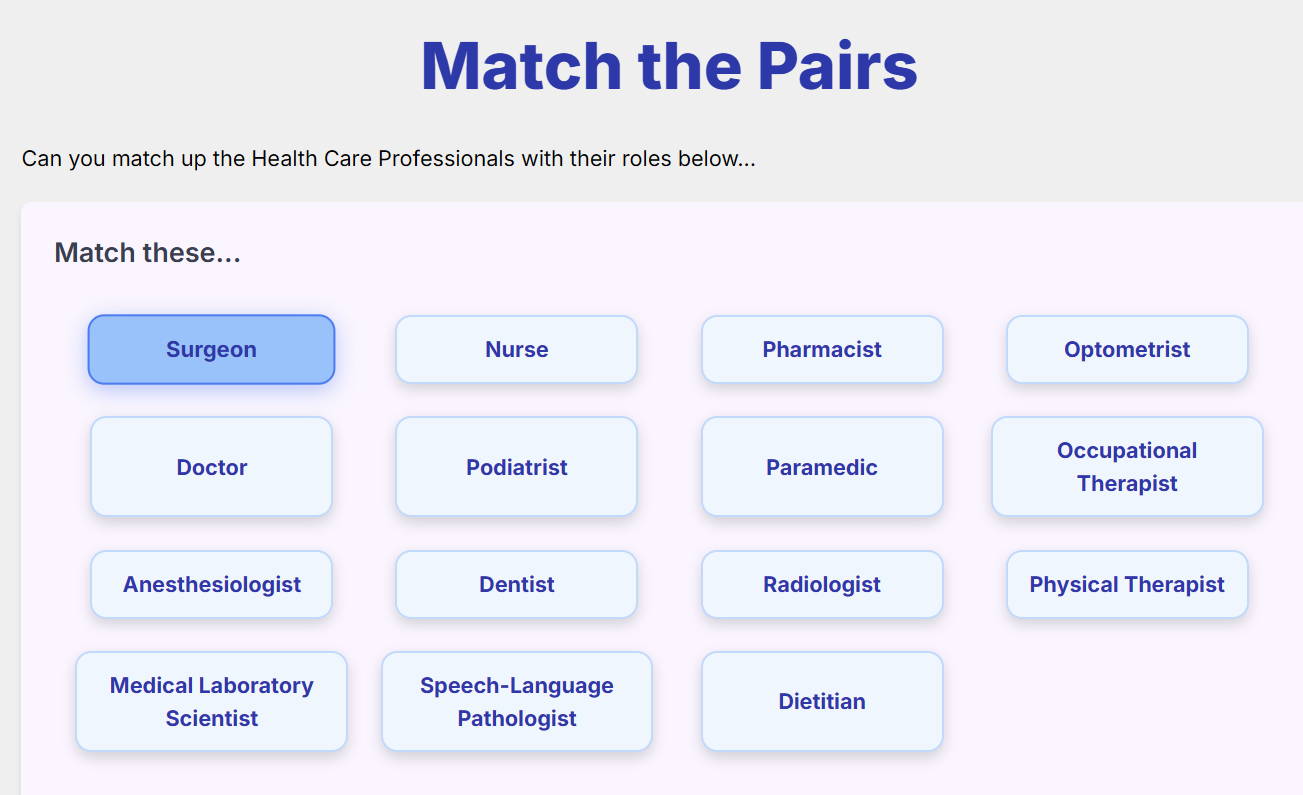Choose the Physical Therapist card
1303x795 pixels.
pos(1127,584)
